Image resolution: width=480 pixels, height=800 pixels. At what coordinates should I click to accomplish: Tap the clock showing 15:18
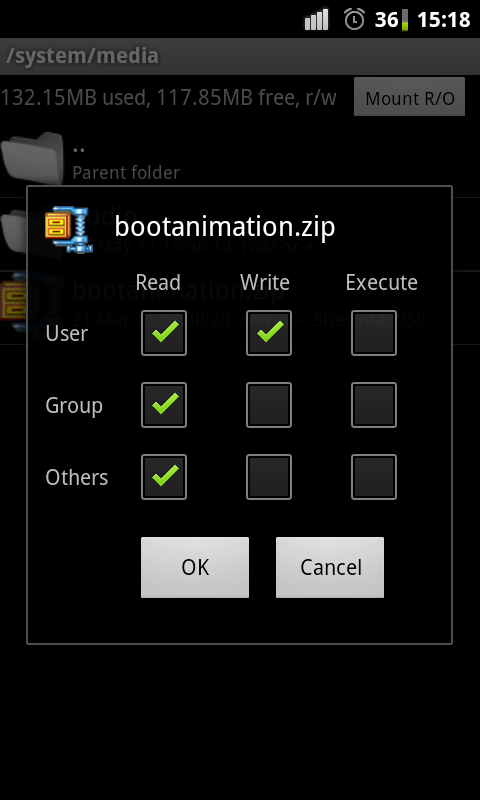pyautogui.click(x=443, y=20)
